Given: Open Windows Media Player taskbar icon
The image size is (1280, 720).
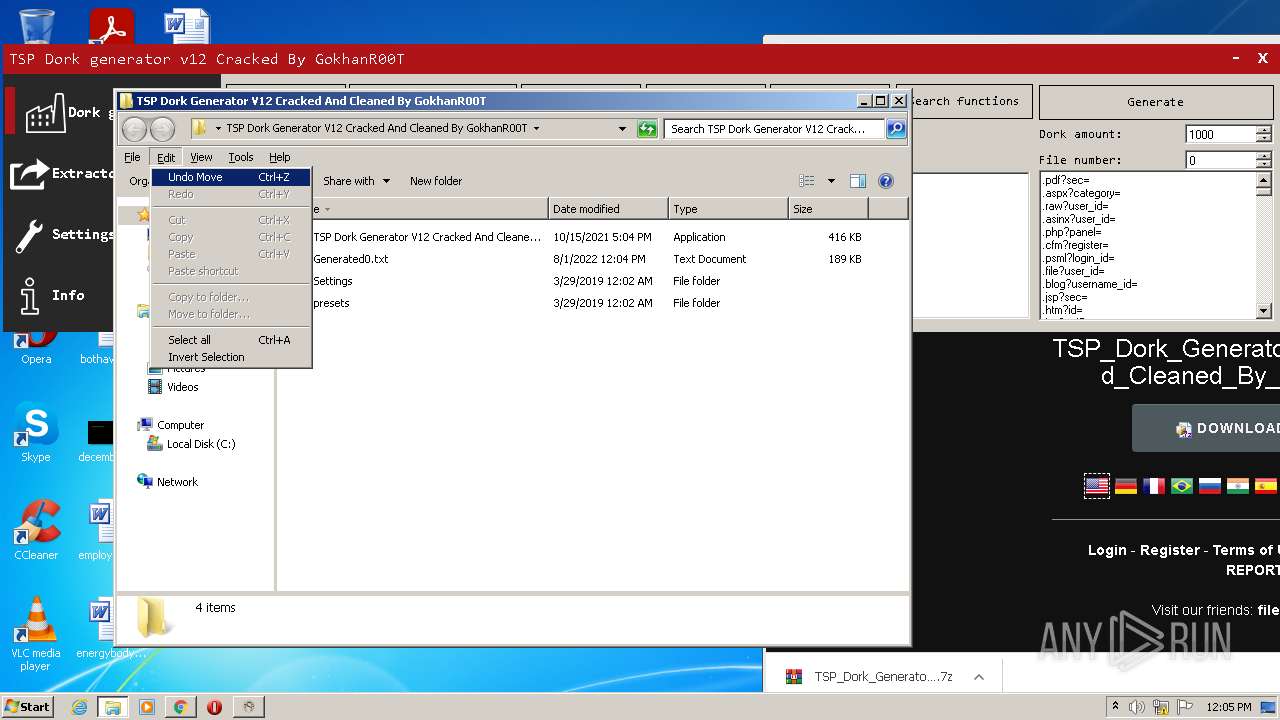Looking at the screenshot, I should [147, 707].
